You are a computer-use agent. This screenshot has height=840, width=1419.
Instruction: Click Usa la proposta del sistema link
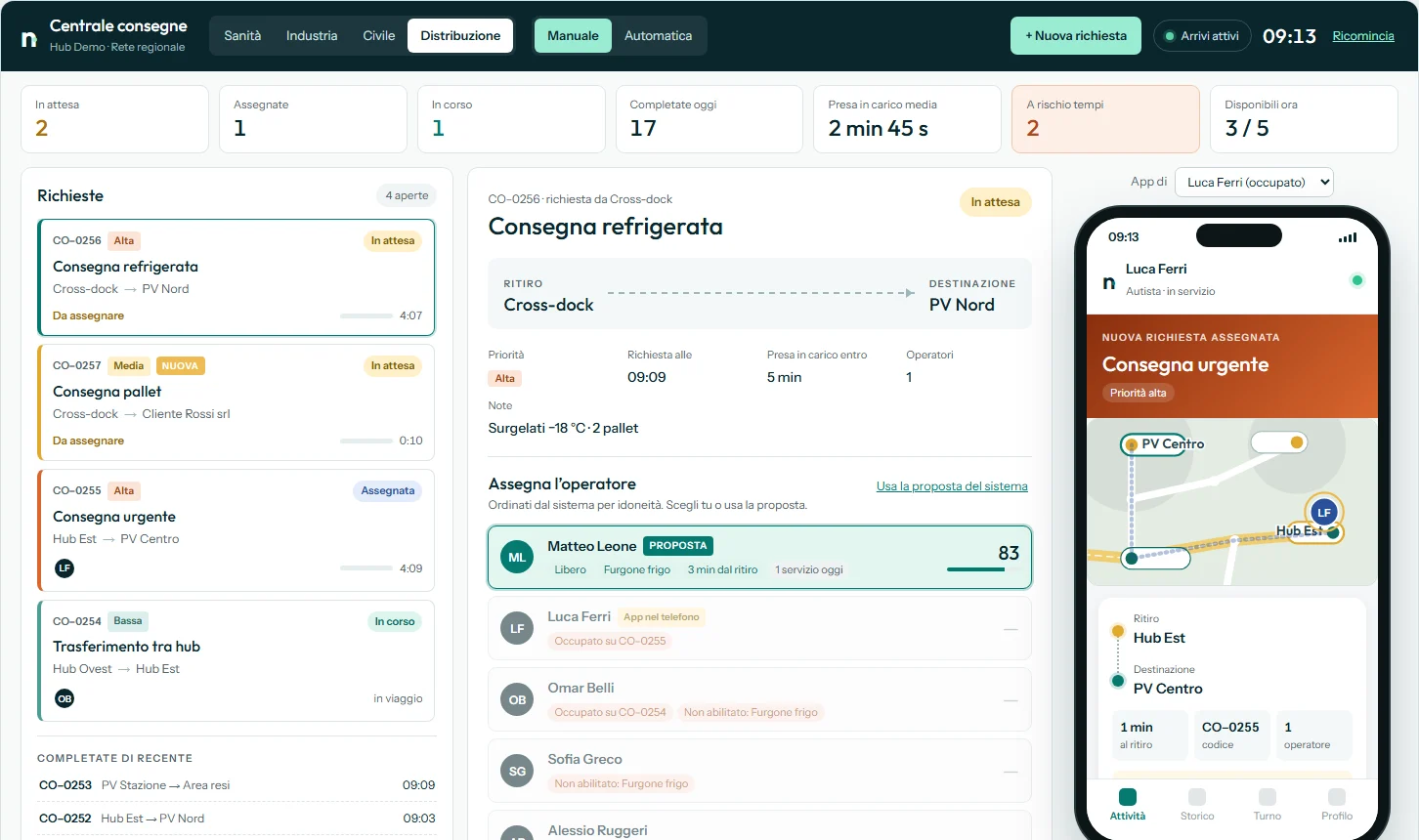(952, 486)
